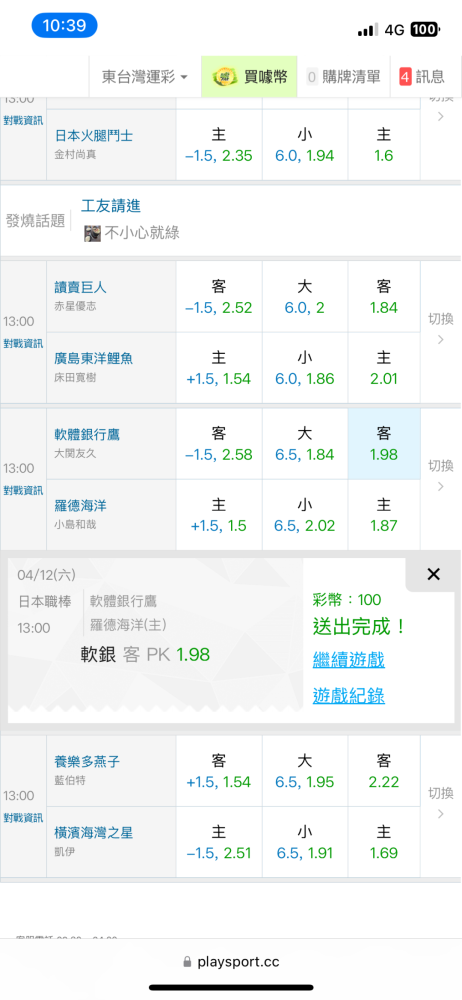Select 讀賣巨人 客 1.84 moneyline

[x=384, y=297]
